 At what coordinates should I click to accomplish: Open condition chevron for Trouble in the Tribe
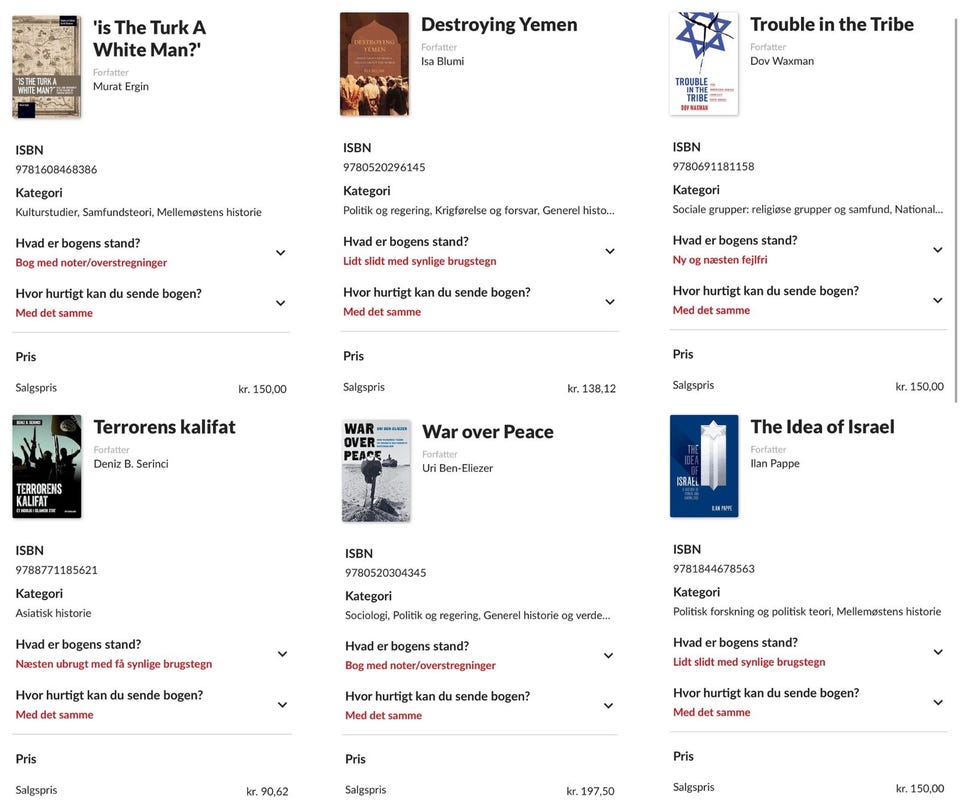tap(937, 250)
